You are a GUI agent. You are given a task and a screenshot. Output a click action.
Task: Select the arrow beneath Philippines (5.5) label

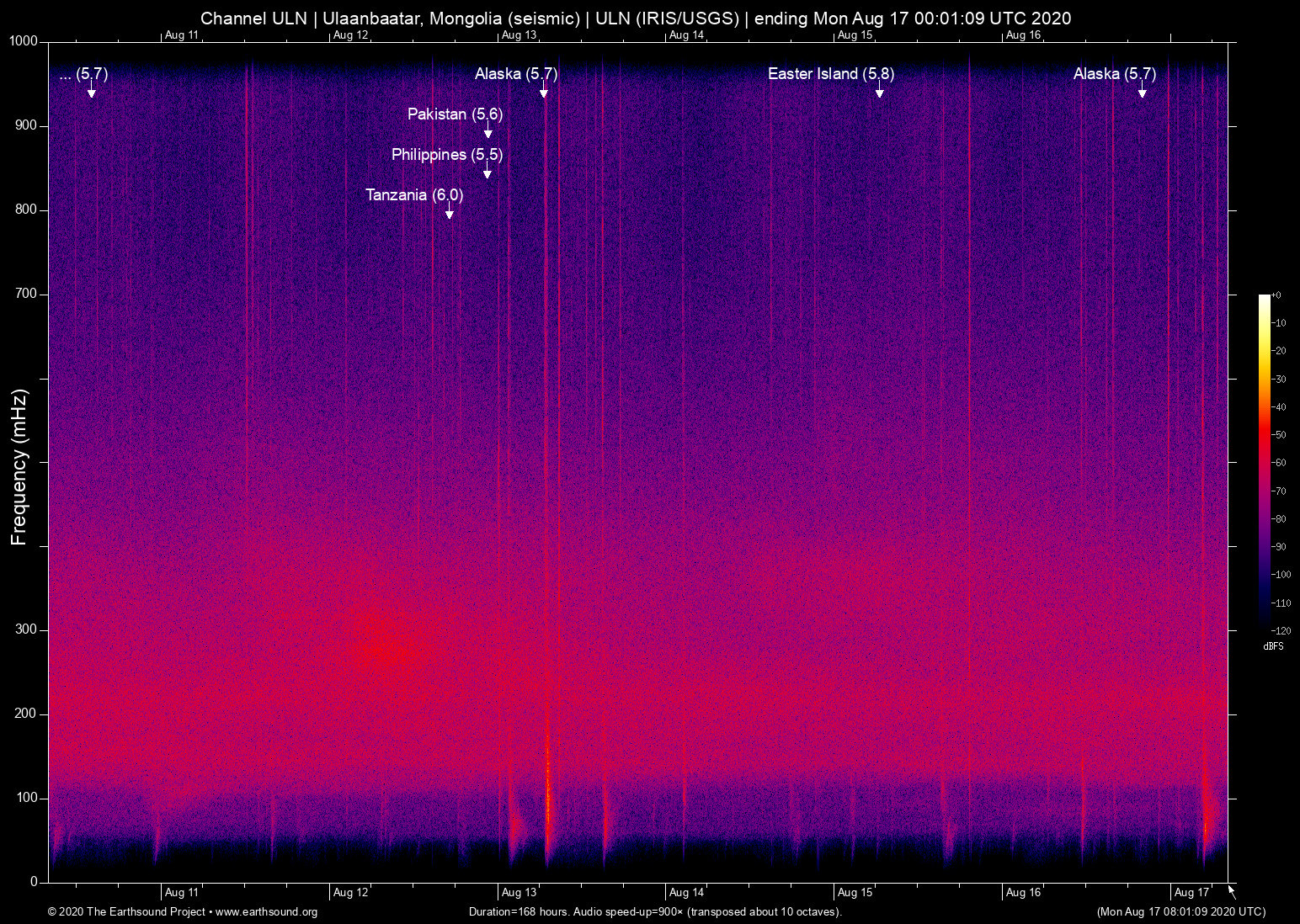pyautogui.click(x=487, y=173)
